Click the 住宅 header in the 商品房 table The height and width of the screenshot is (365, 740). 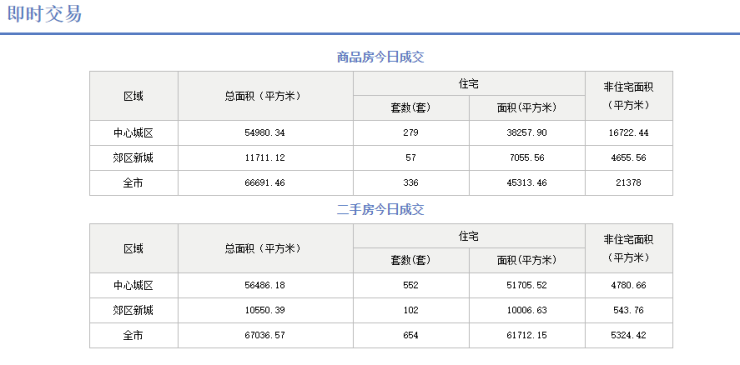click(x=469, y=84)
